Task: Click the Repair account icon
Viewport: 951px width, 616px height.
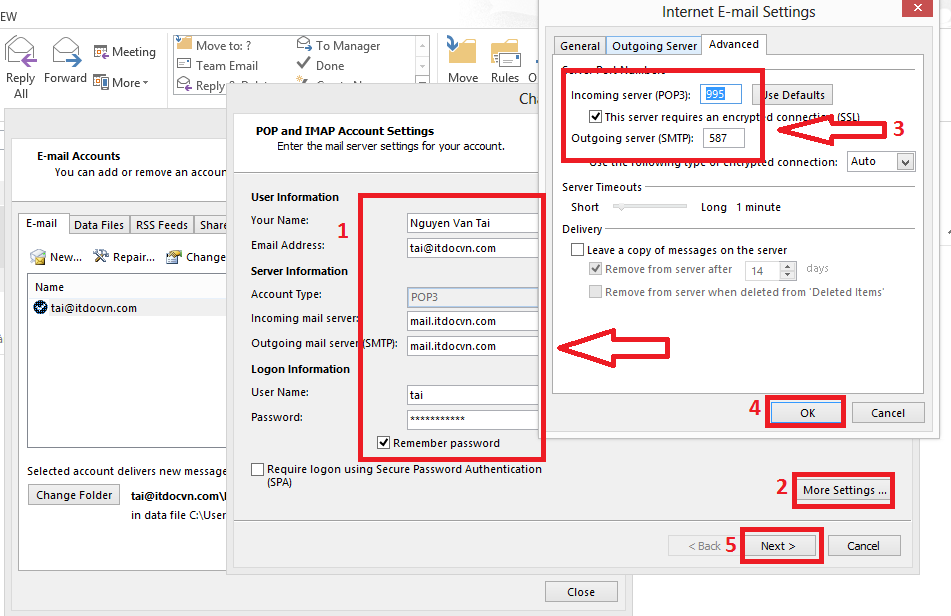Action: tap(101, 257)
